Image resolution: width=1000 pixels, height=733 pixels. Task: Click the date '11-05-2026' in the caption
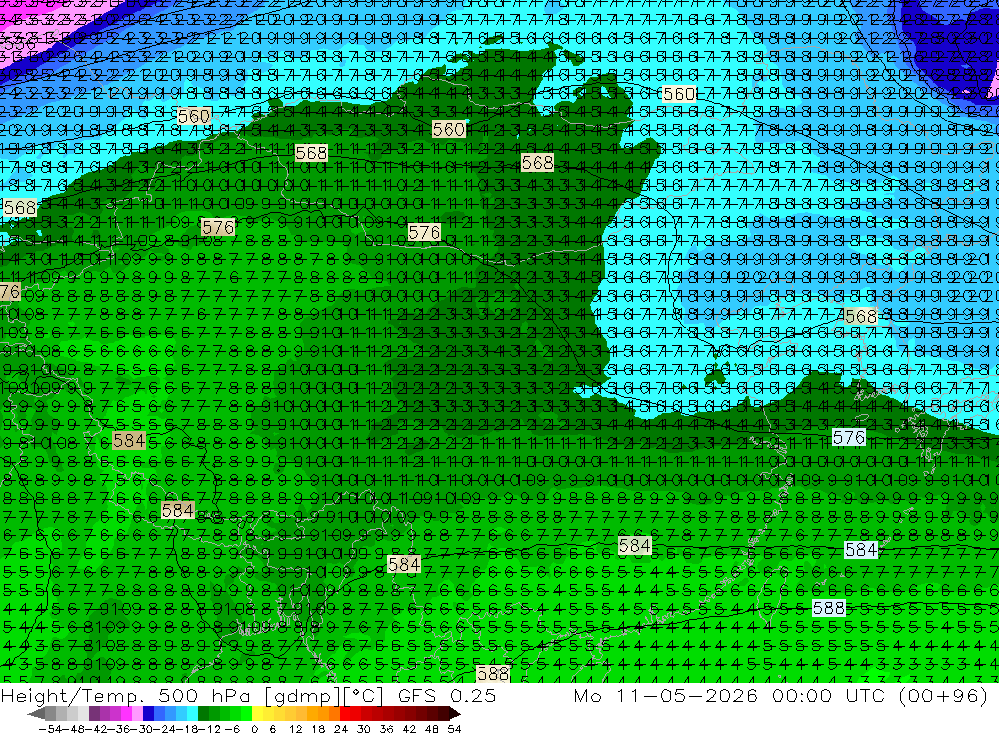tap(687, 696)
